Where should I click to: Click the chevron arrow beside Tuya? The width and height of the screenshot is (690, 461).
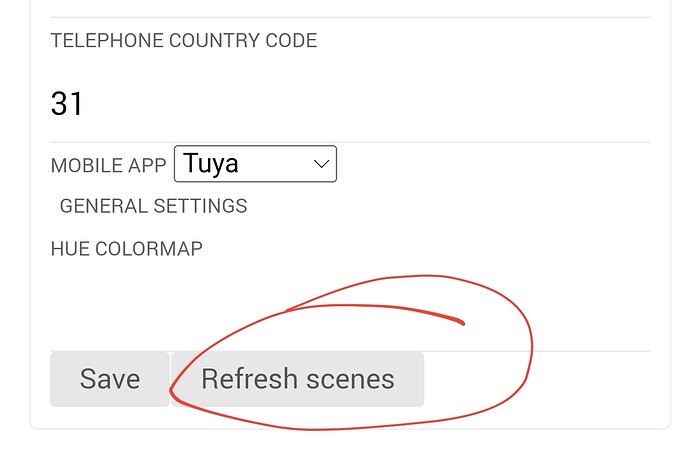(x=321, y=164)
